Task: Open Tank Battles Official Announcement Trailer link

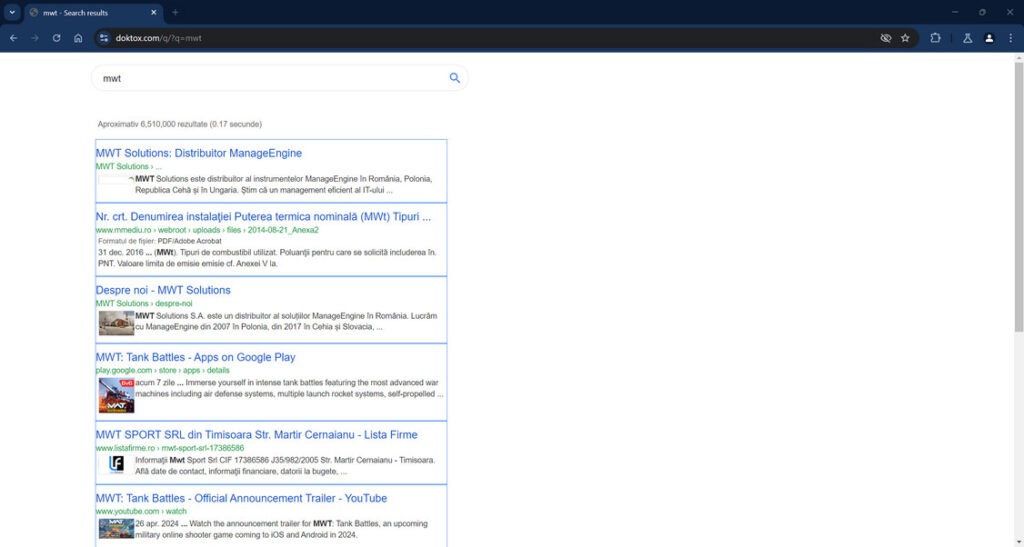Action: (x=242, y=499)
